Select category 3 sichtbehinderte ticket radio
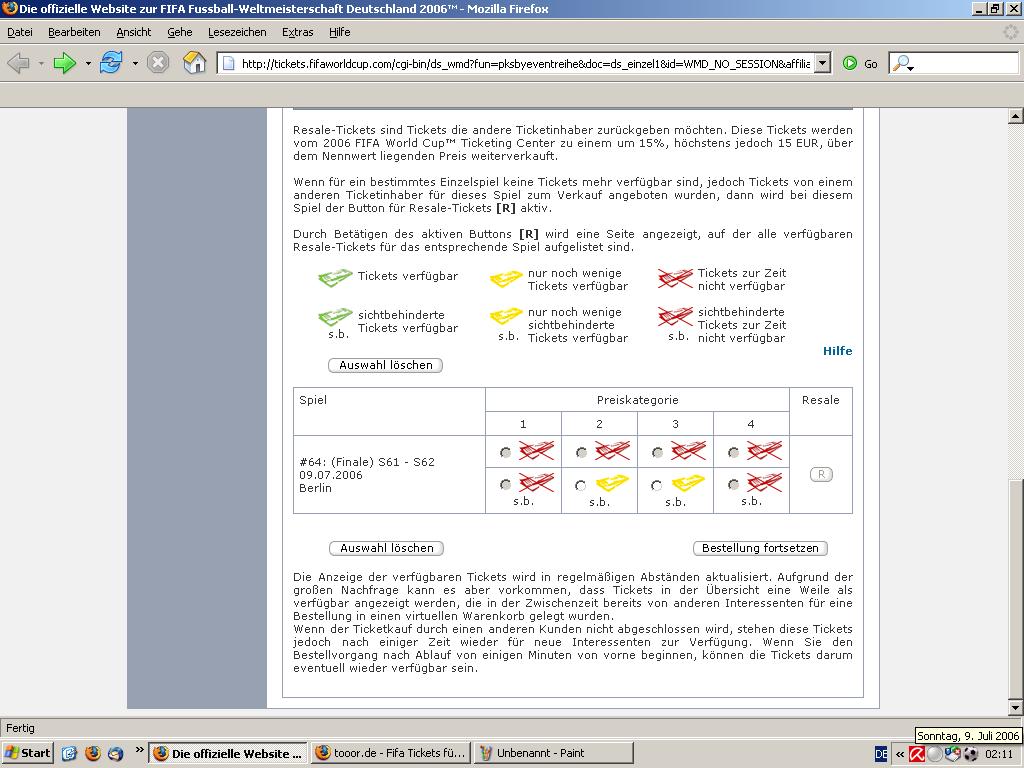Screen dimensions: 1024x768 tap(657, 486)
